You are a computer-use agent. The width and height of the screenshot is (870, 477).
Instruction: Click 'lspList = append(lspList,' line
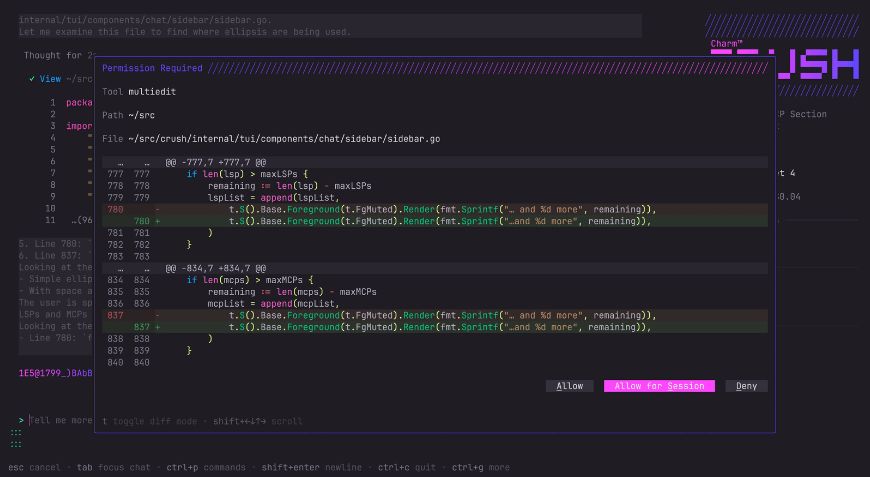pyautogui.click(x=274, y=197)
